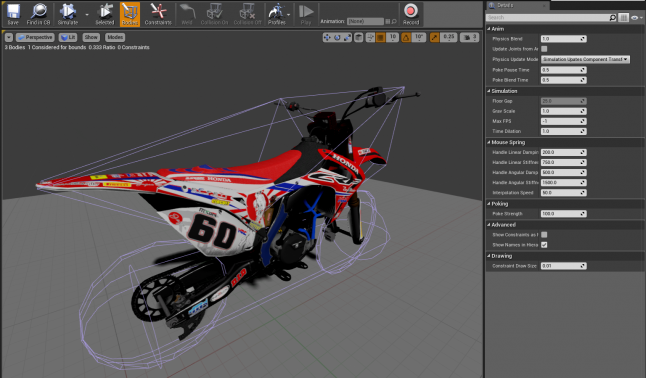Image resolution: width=646 pixels, height=378 pixels.
Task: Toggle Update Joints from Animation checkbox
Action: [x=544, y=49]
